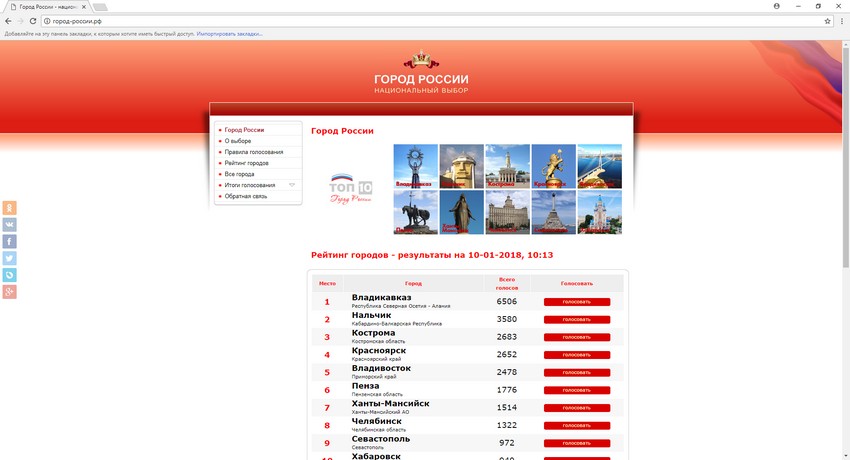Click the Красноярск lion statue thumbnail

(x=553, y=166)
